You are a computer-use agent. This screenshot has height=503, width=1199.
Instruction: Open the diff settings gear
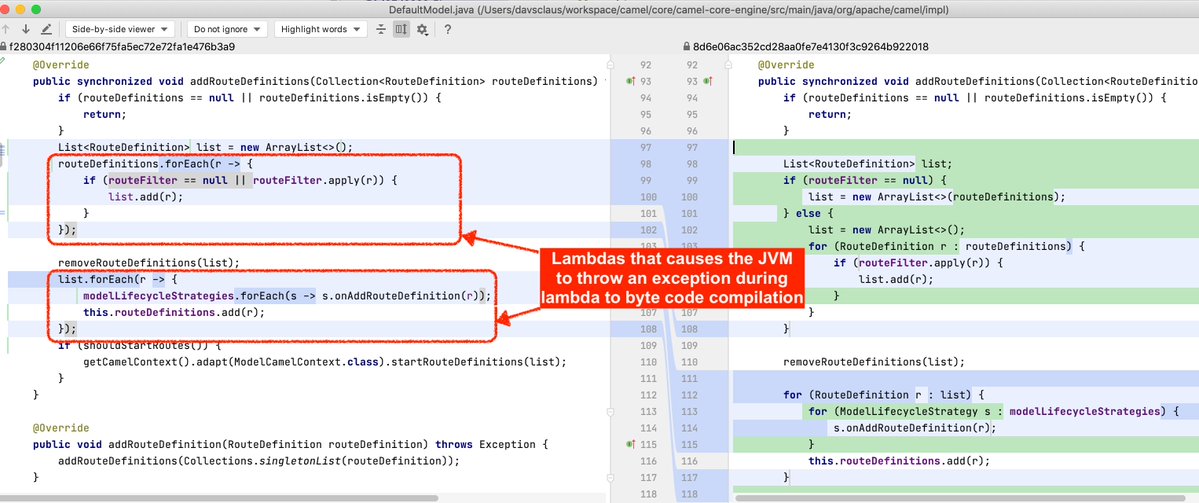coord(422,29)
